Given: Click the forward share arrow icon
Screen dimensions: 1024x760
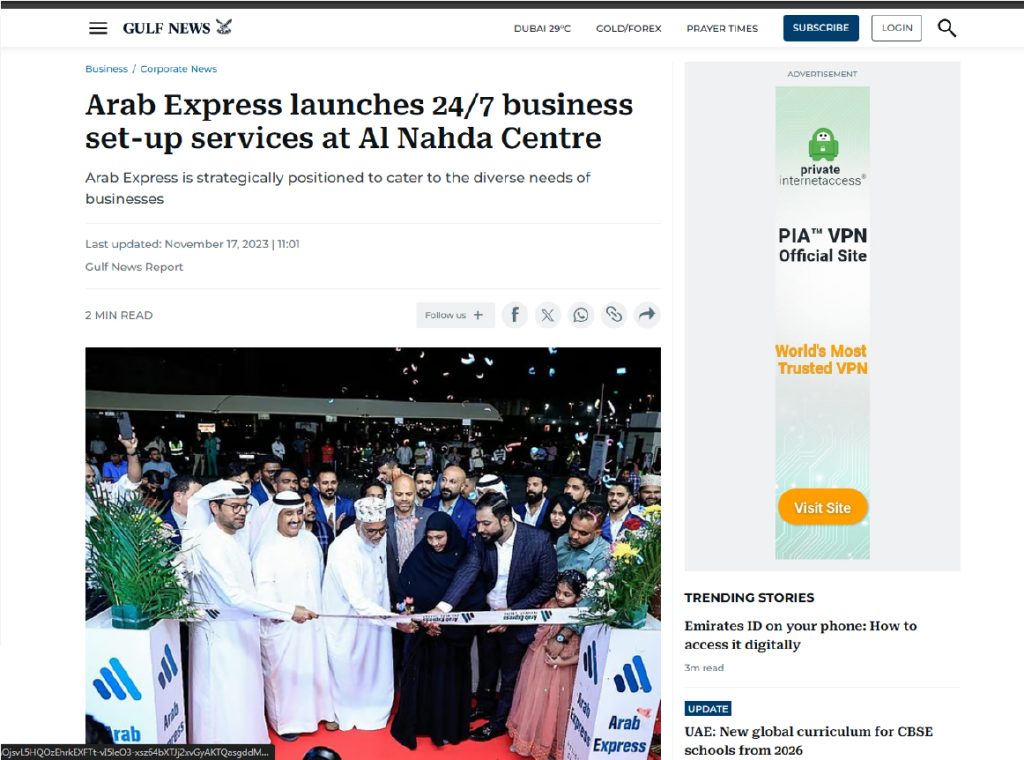Looking at the screenshot, I should click(647, 315).
